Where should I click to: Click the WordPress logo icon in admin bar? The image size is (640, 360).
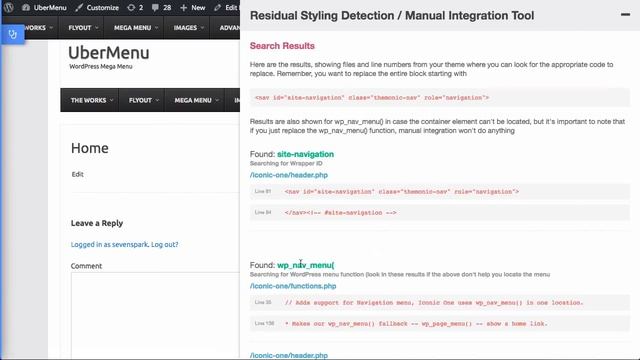click(9, 7)
